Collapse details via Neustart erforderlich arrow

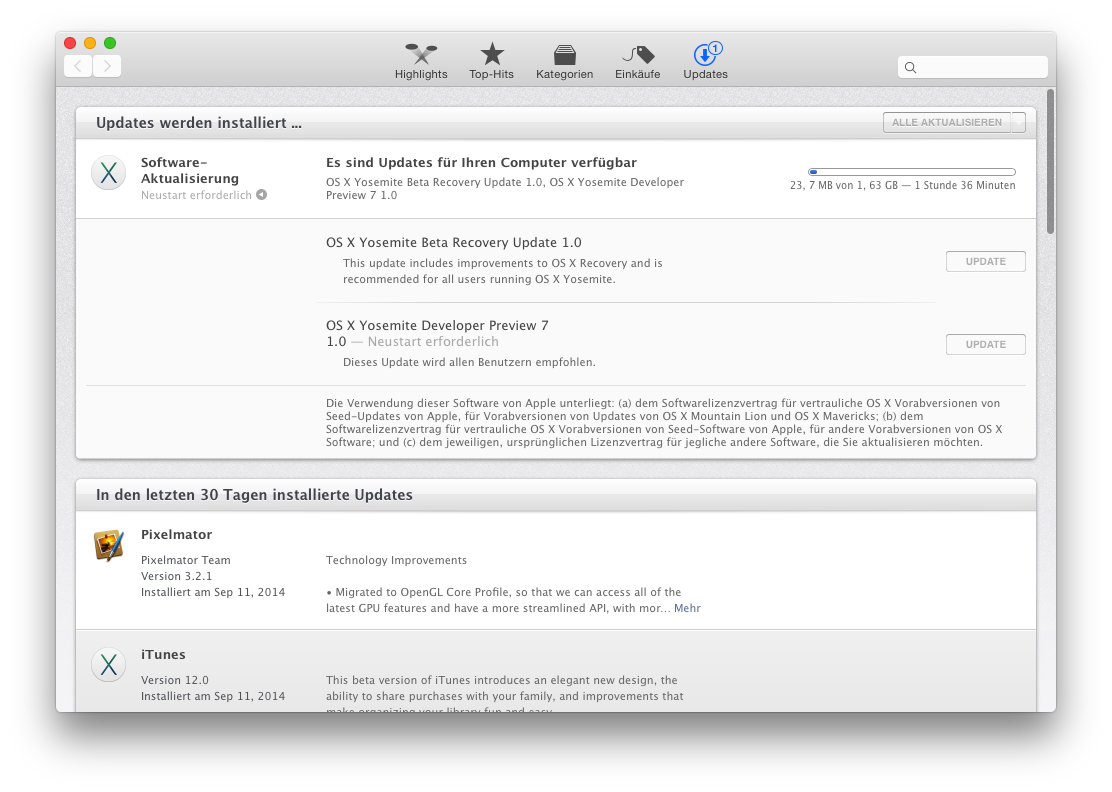point(262,195)
